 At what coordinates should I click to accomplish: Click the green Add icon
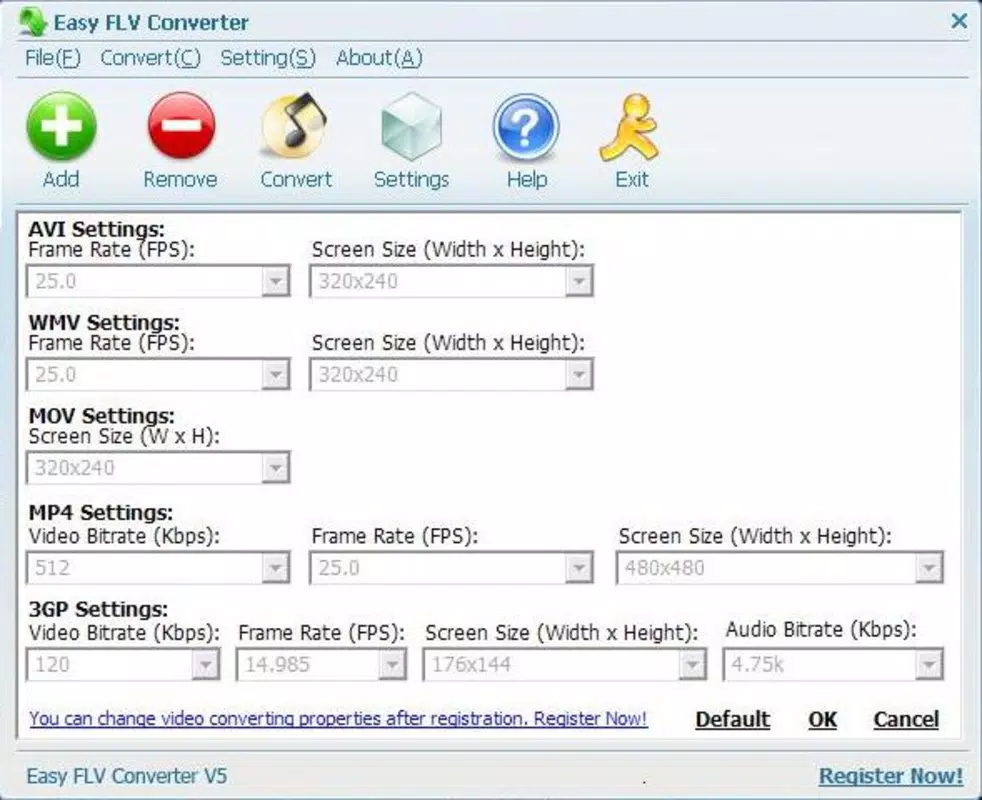pos(61,126)
